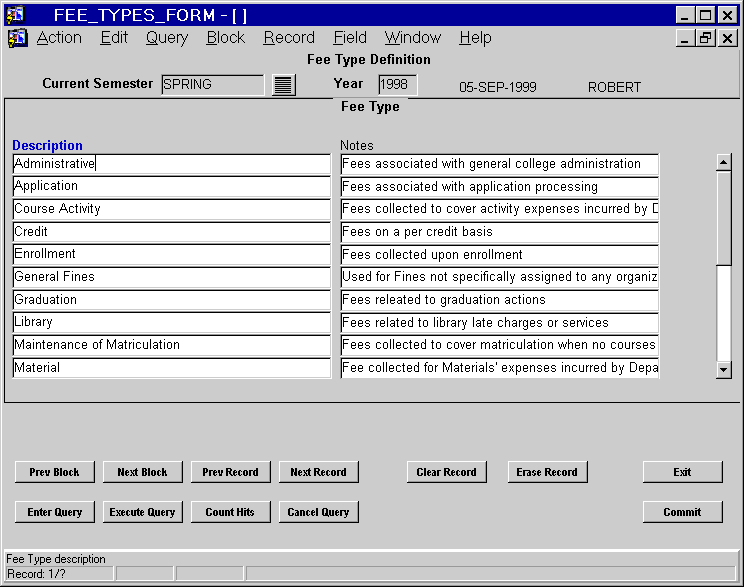Image resolution: width=744 pixels, height=587 pixels.
Task: Go to Prev Record
Action: click(x=231, y=472)
